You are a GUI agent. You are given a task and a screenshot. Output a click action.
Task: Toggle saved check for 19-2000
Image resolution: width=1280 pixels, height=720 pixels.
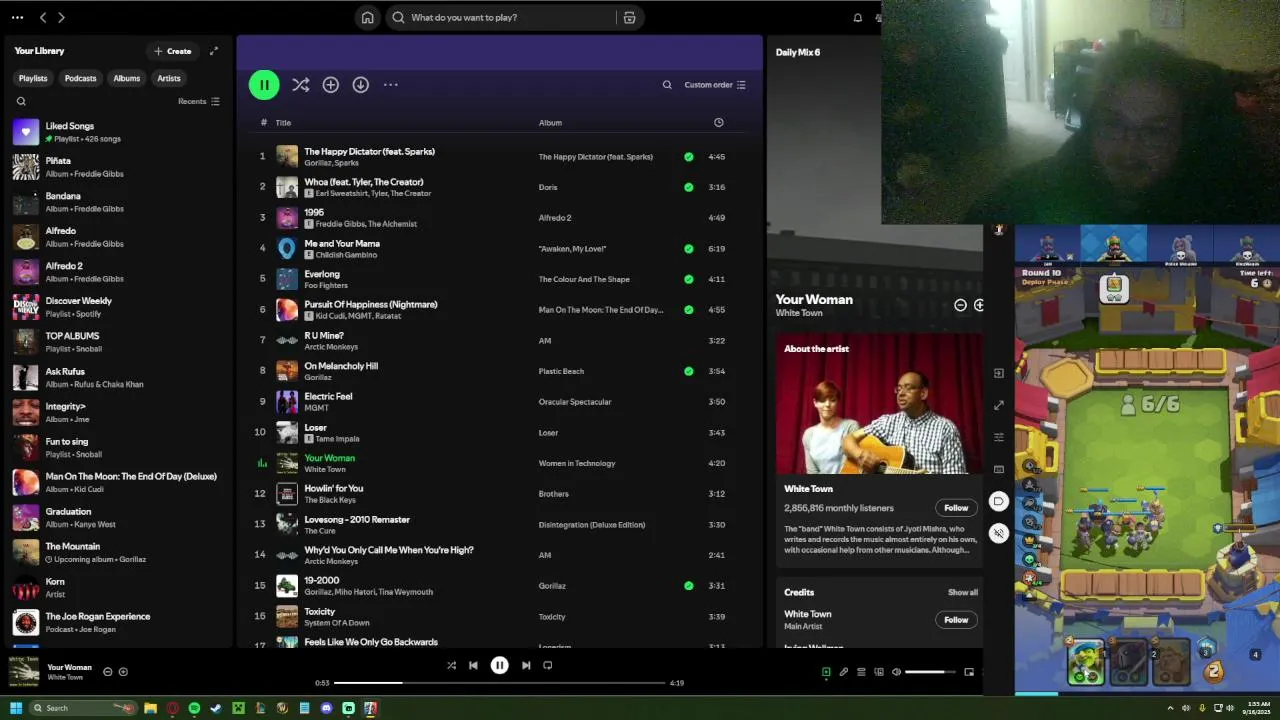(688, 586)
